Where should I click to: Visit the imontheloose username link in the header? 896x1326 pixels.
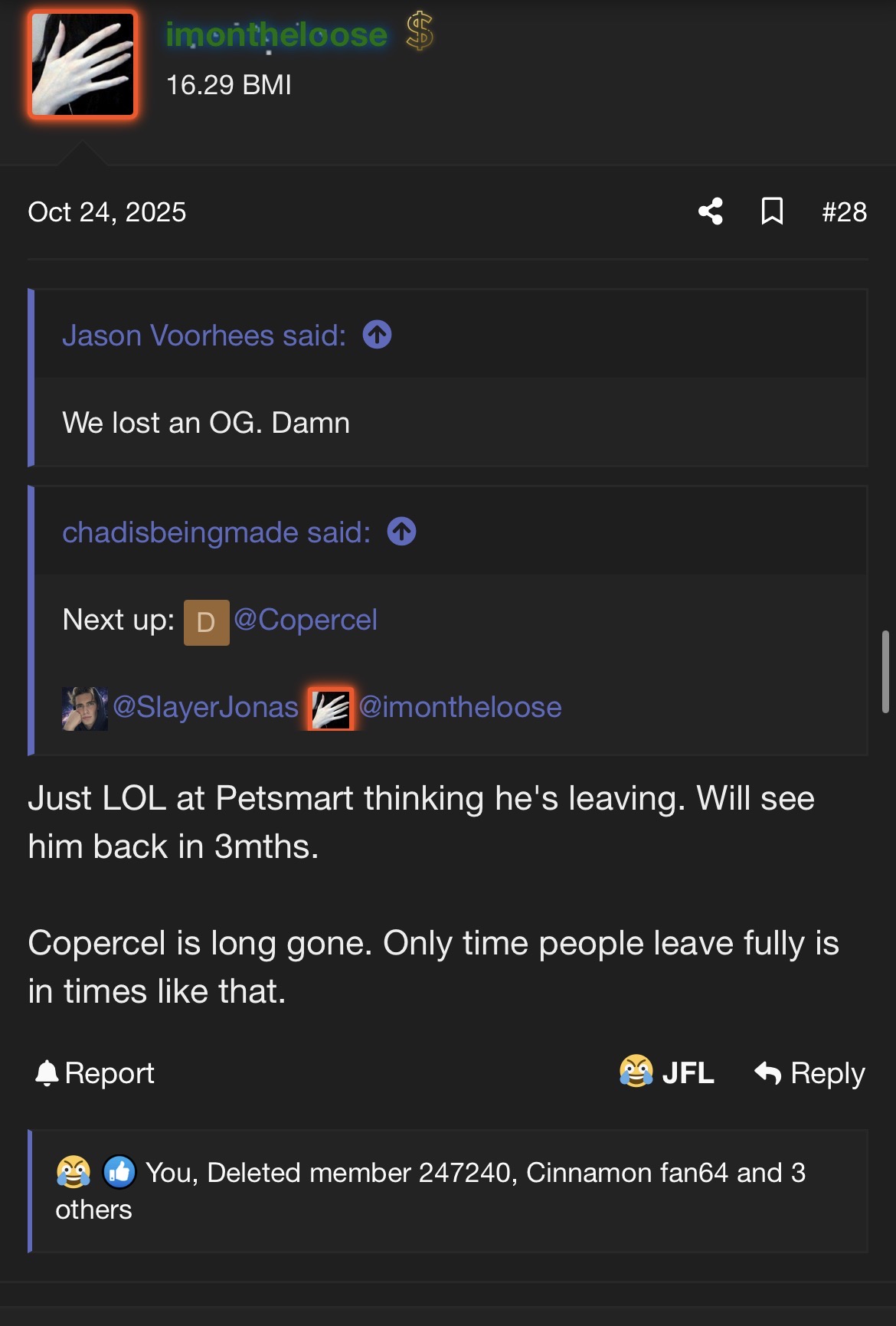click(x=276, y=34)
